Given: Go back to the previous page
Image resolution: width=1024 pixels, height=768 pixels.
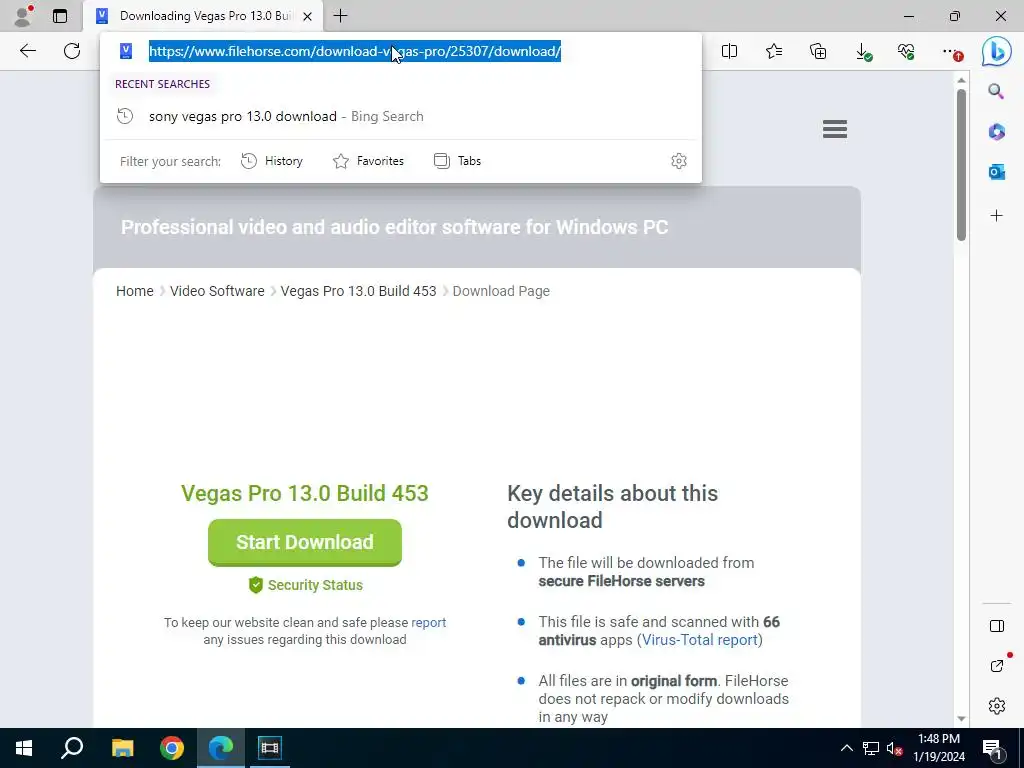Looking at the screenshot, I should pos(27,51).
